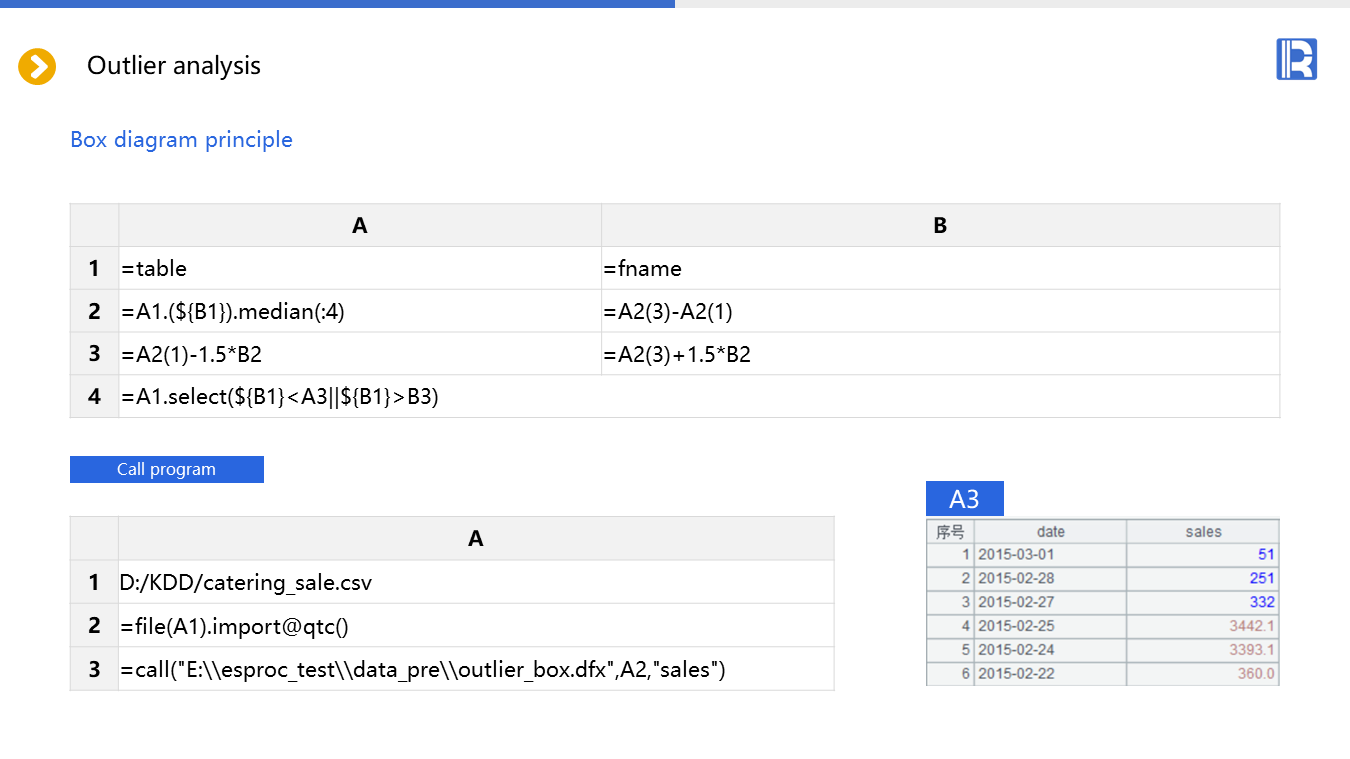The image size is (1350, 759).
Task: Click the =A2(1)-1.5*B2 cell
Action: pos(359,354)
